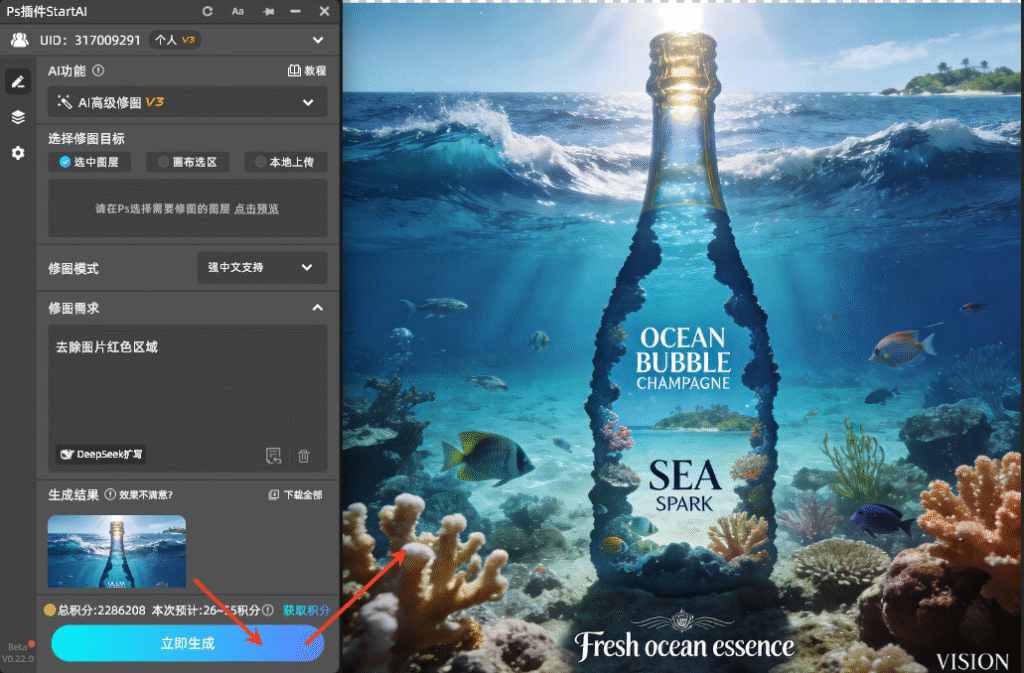Select the pencil edit sidebar icon

[x=18, y=82]
